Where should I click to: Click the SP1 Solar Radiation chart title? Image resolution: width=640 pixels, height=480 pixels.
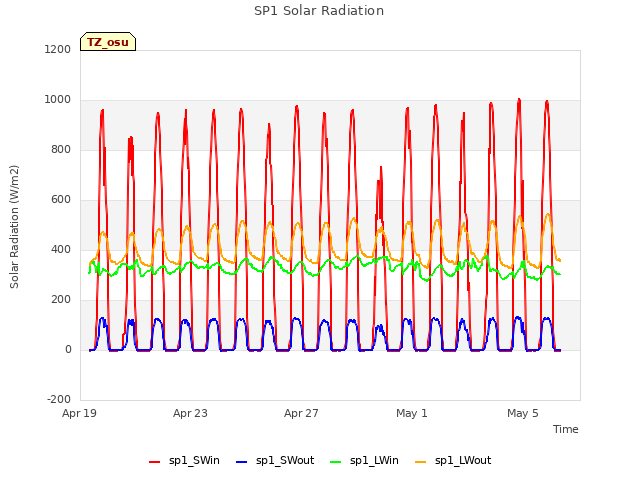[x=319, y=11]
